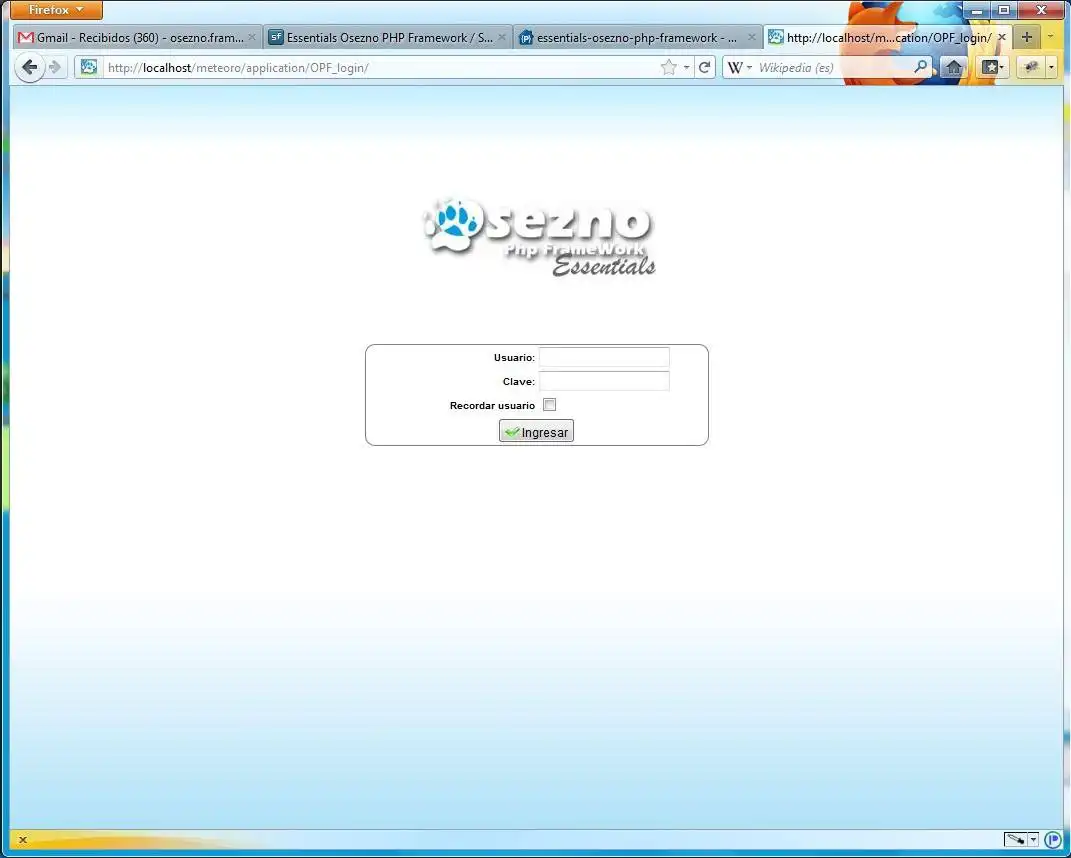Go to the Home page icon

tap(954, 67)
